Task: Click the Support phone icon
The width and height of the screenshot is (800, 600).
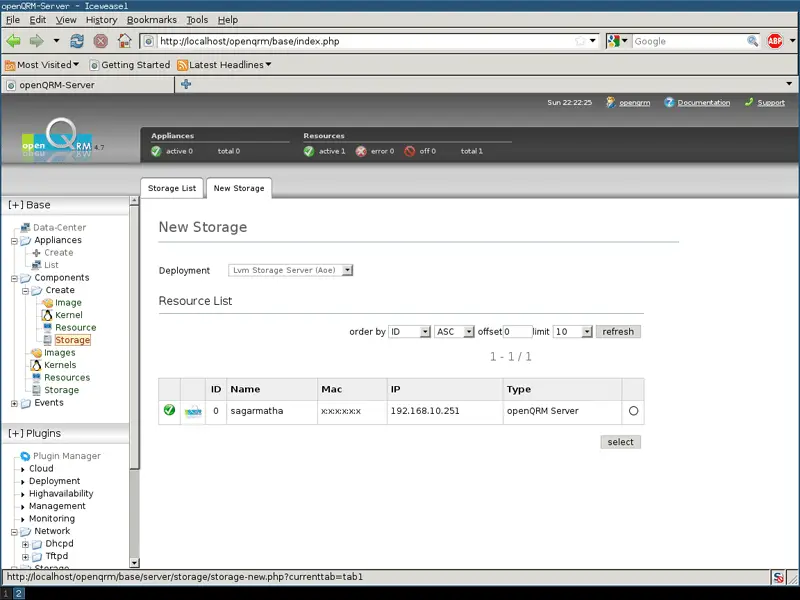Action: (x=748, y=102)
